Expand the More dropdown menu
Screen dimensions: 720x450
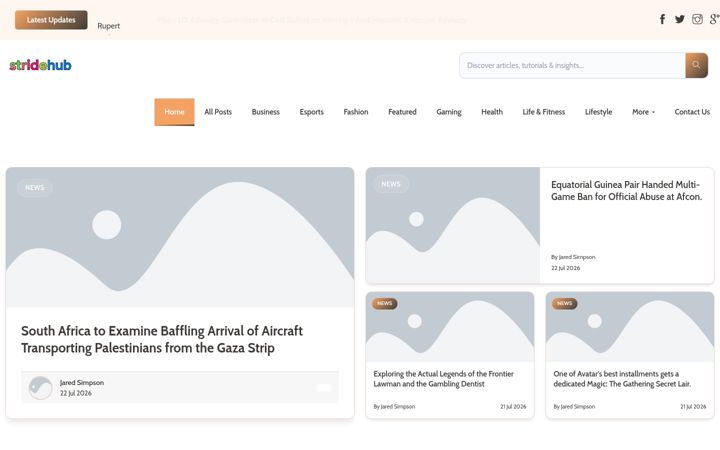coord(643,112)
